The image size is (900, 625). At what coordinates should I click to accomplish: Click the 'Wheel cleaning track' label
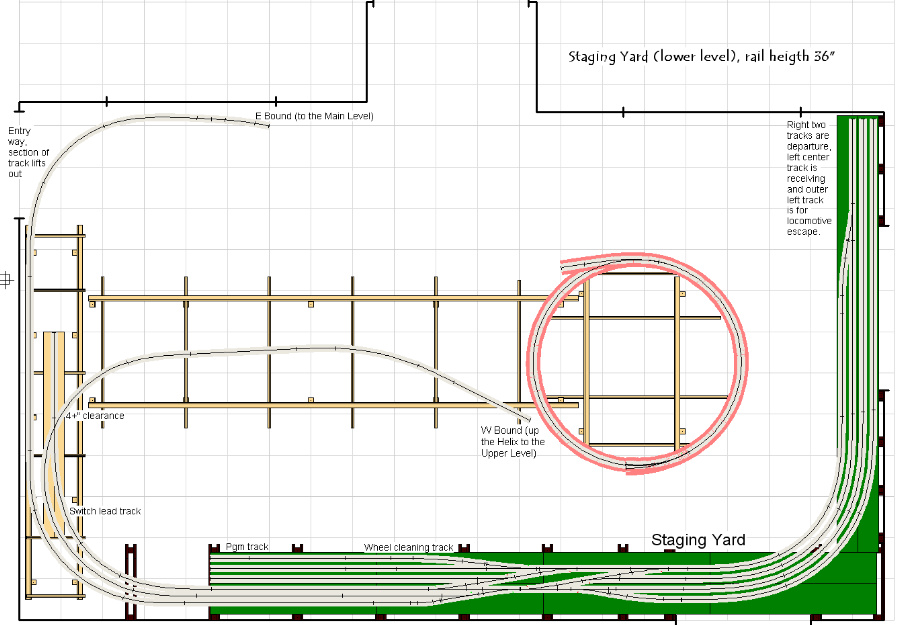(409, 547)
